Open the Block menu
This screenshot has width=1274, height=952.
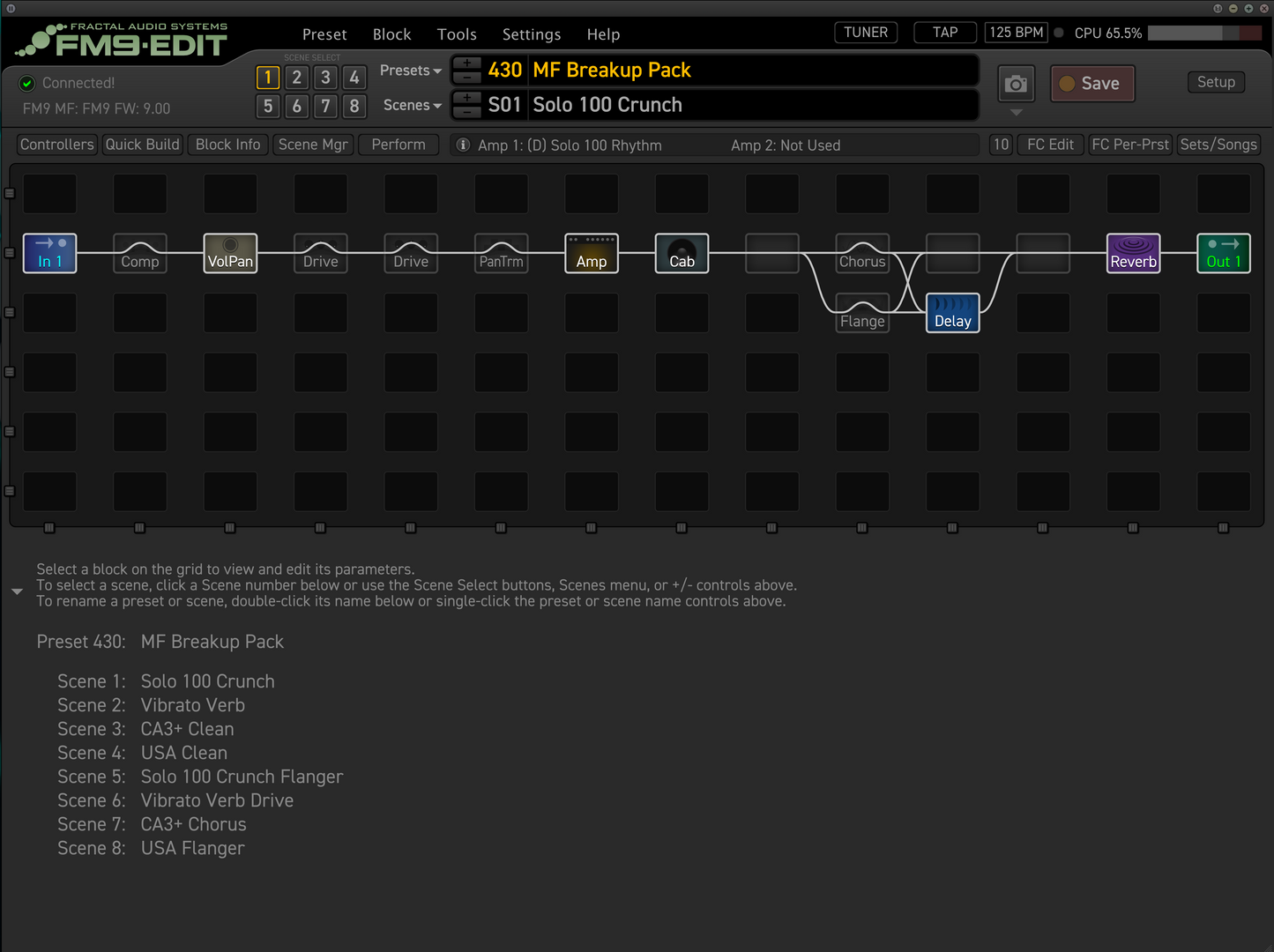(x=391, y=34)
